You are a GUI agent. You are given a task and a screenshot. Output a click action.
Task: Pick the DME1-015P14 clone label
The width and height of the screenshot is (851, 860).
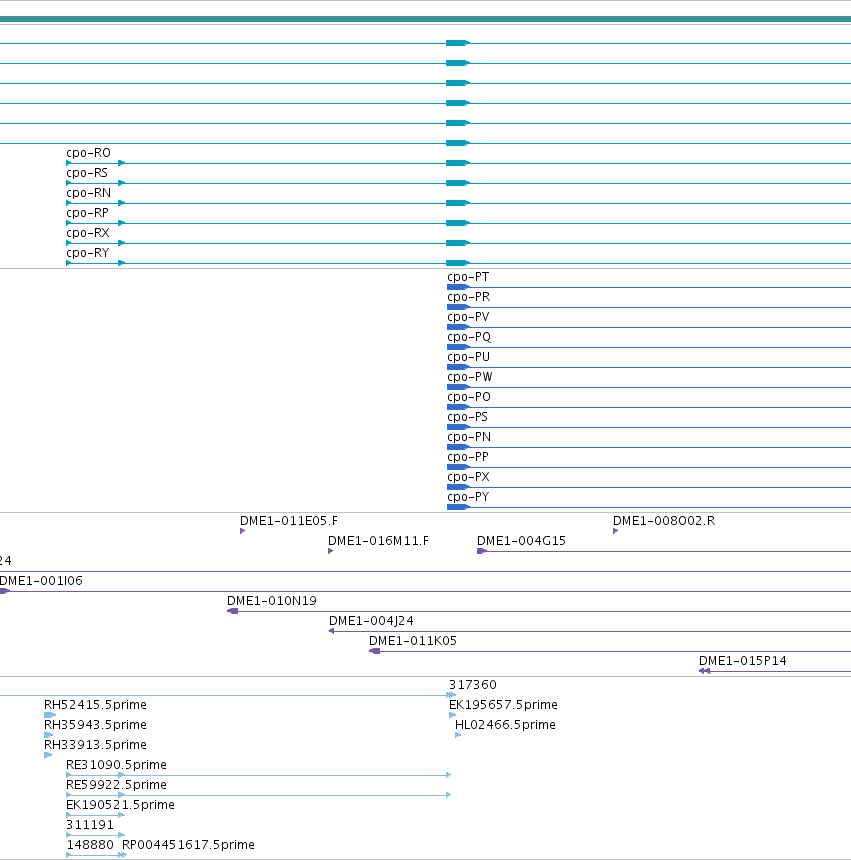pyautogui.click(x=742, y=661)
